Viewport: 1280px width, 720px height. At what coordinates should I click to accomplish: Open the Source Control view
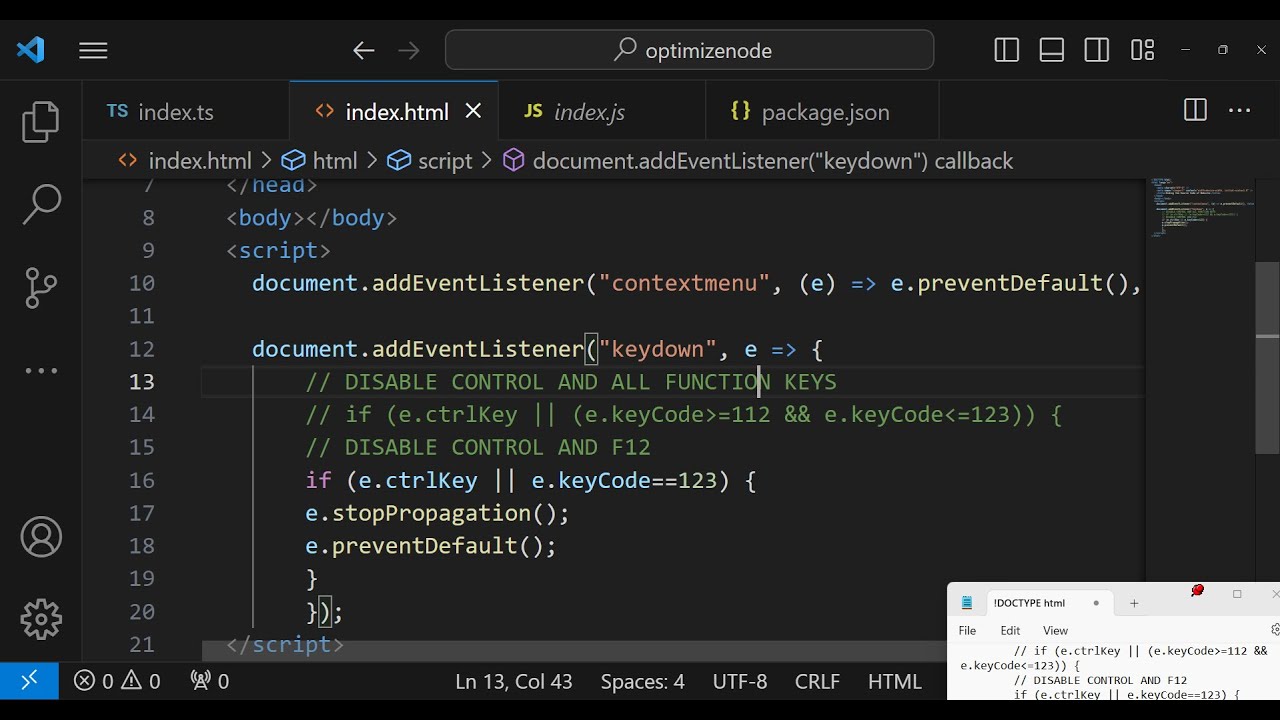(41, 288)
